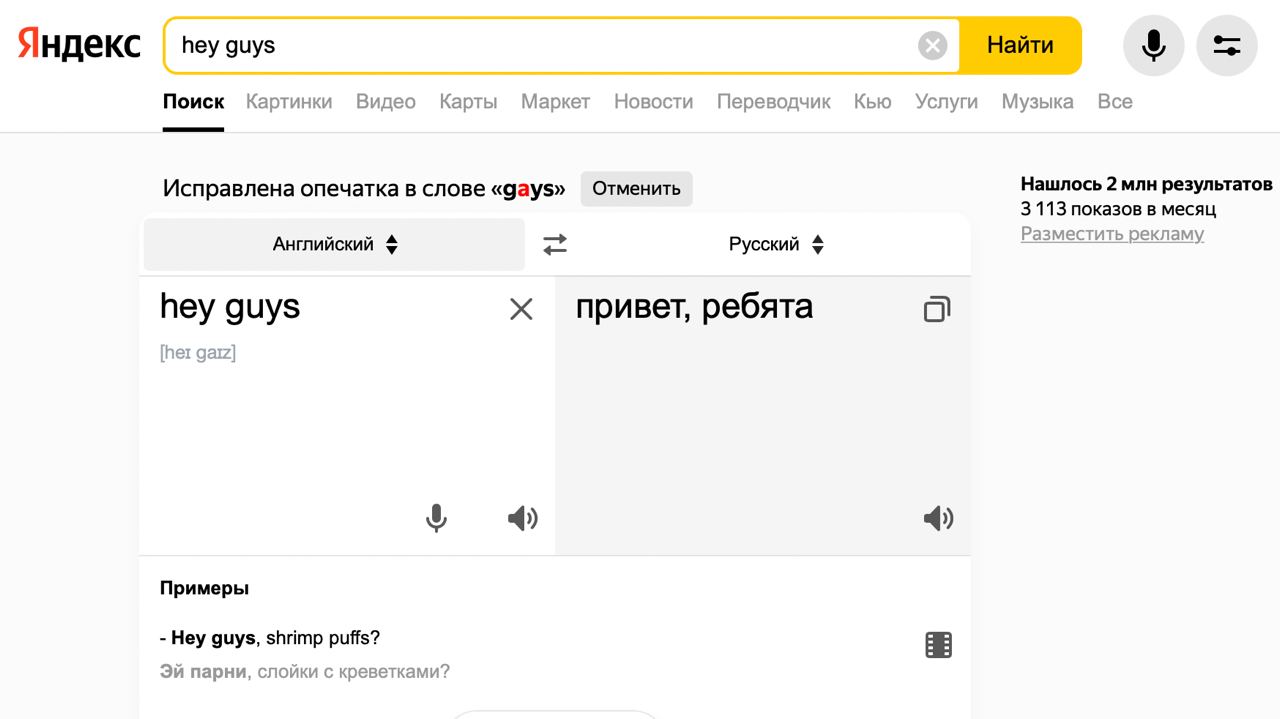Switch to the Картинки tab
This screenshot has width=1280, height=719.
(x=289, y=101)
